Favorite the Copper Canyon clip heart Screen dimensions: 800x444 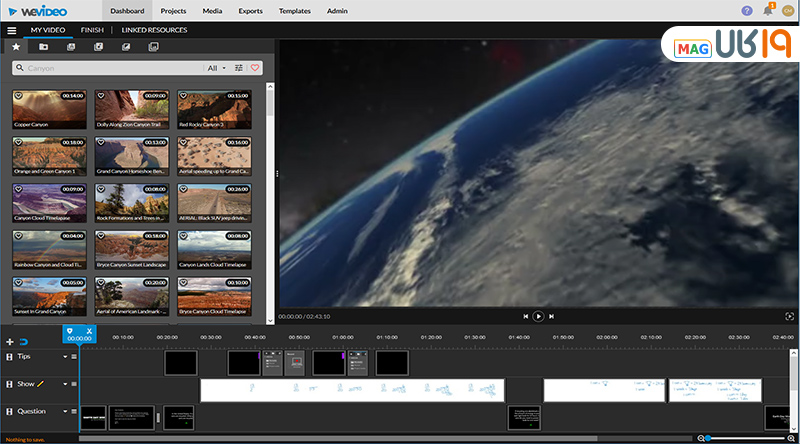18,96
